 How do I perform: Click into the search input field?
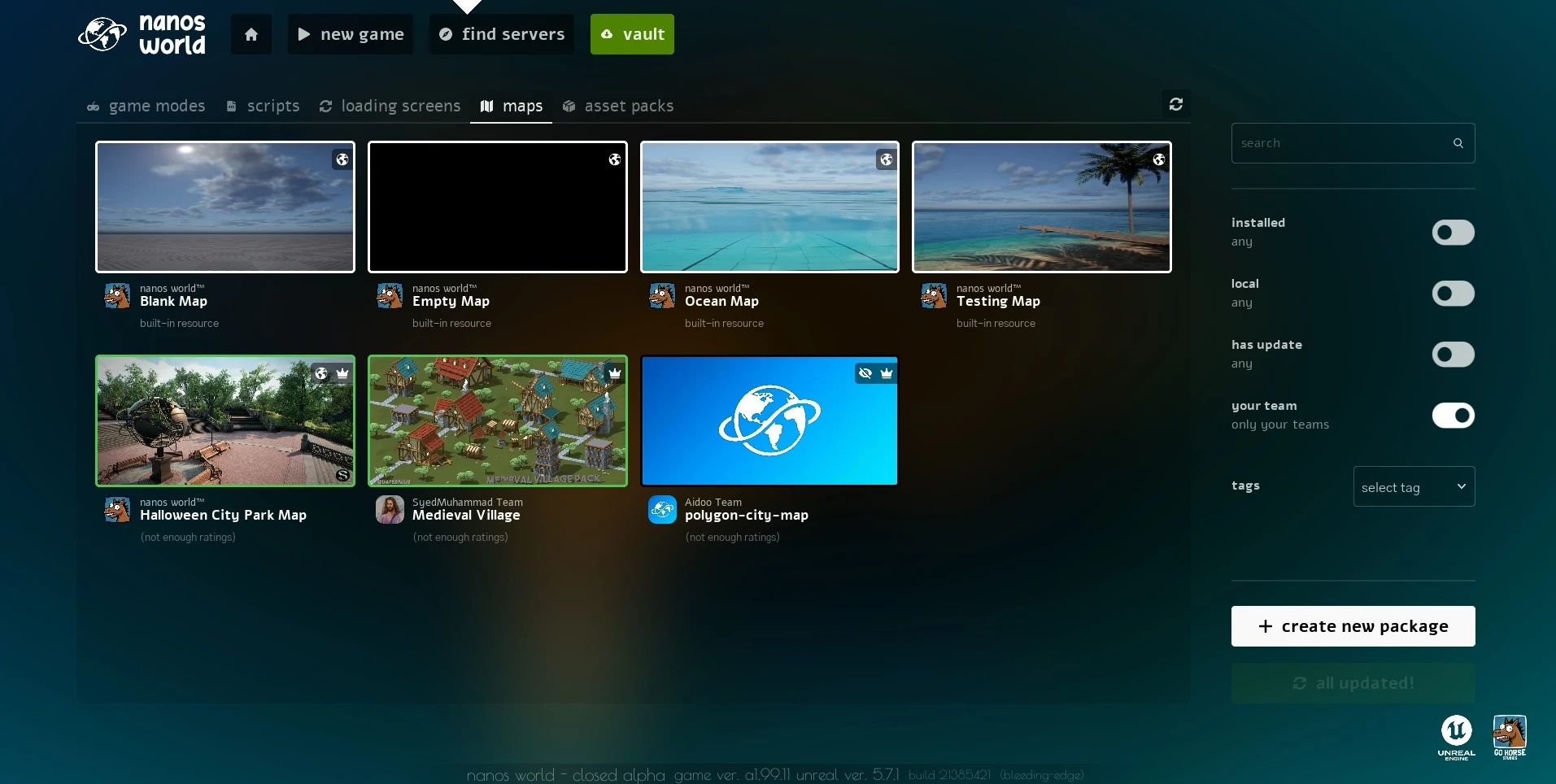[1338, 143]
